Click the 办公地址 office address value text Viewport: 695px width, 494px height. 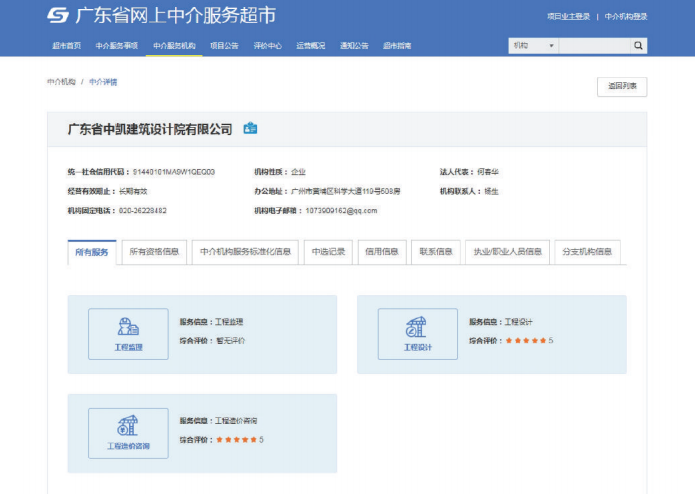pos(346,191)
